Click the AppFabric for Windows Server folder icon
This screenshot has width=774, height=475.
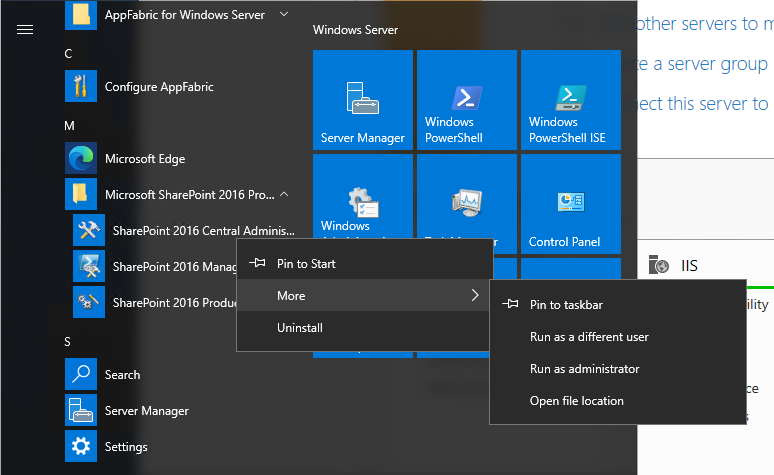pyautogui.click(x=81, y=15)
